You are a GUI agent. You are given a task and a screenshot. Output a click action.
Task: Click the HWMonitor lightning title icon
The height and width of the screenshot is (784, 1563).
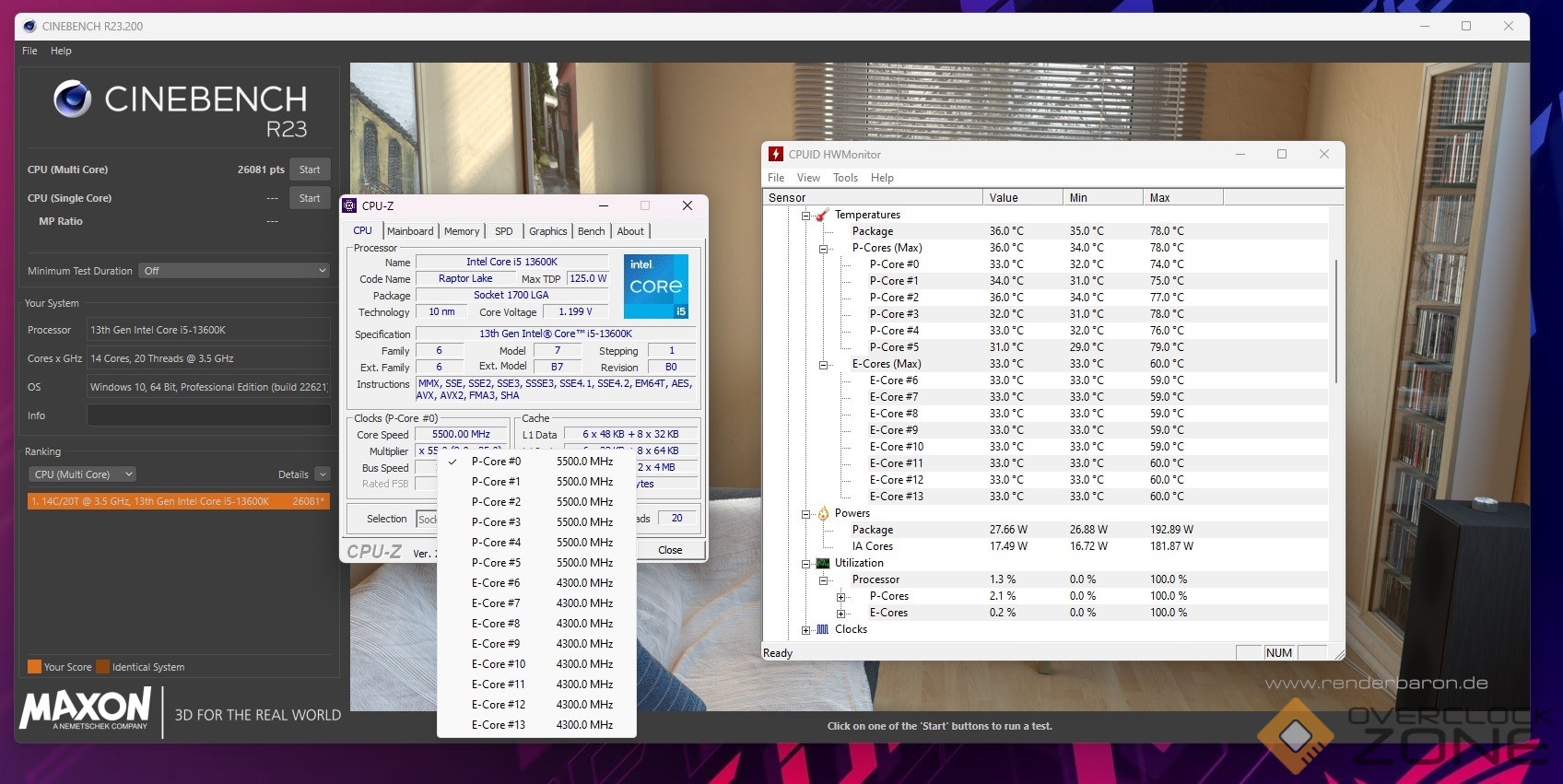tap(776, 154)
